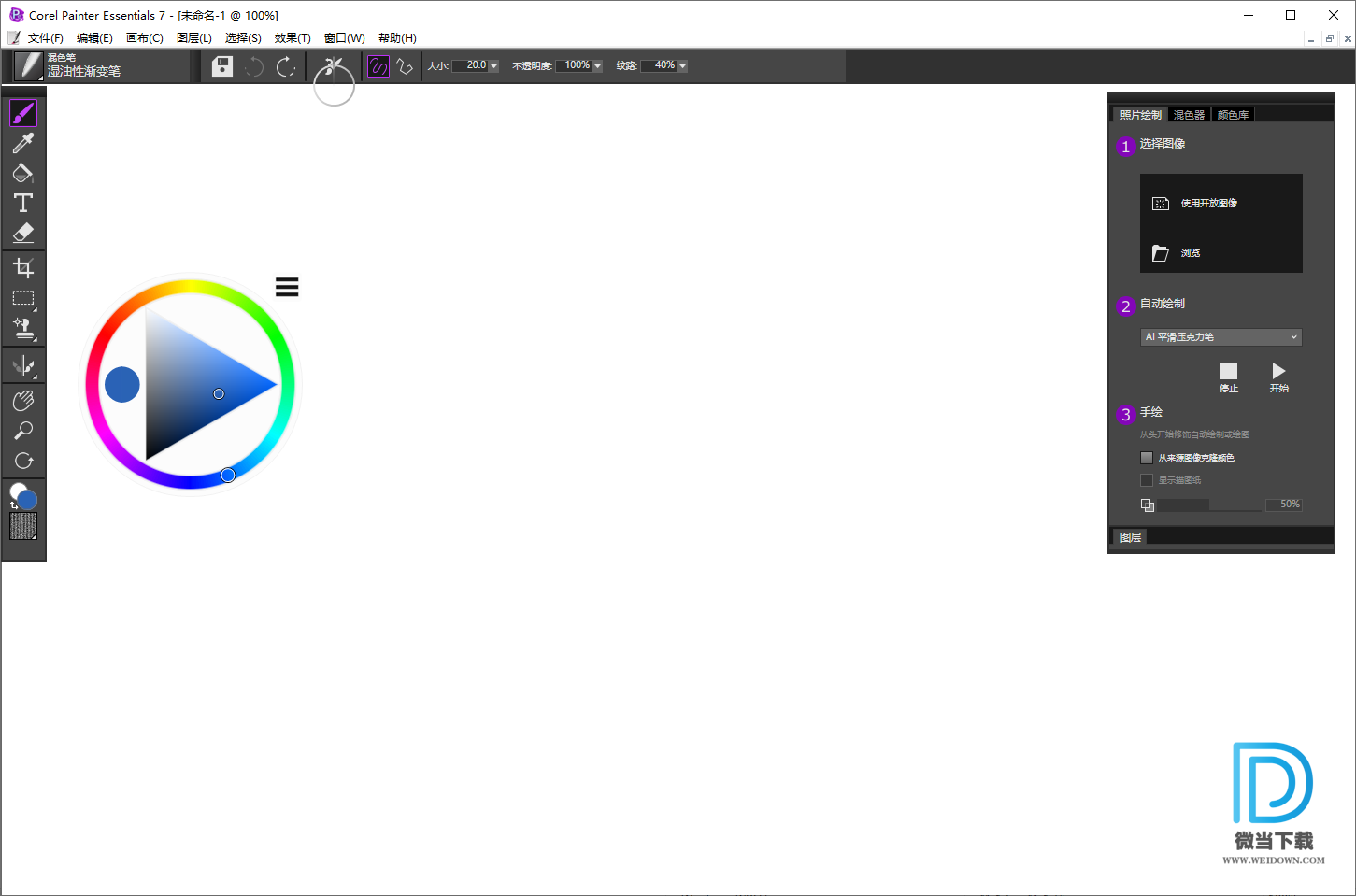The width and height of the screenshot is (1356, 896).
Task: Choose the Paint Bucket tool
Action: tap(23, 173)
